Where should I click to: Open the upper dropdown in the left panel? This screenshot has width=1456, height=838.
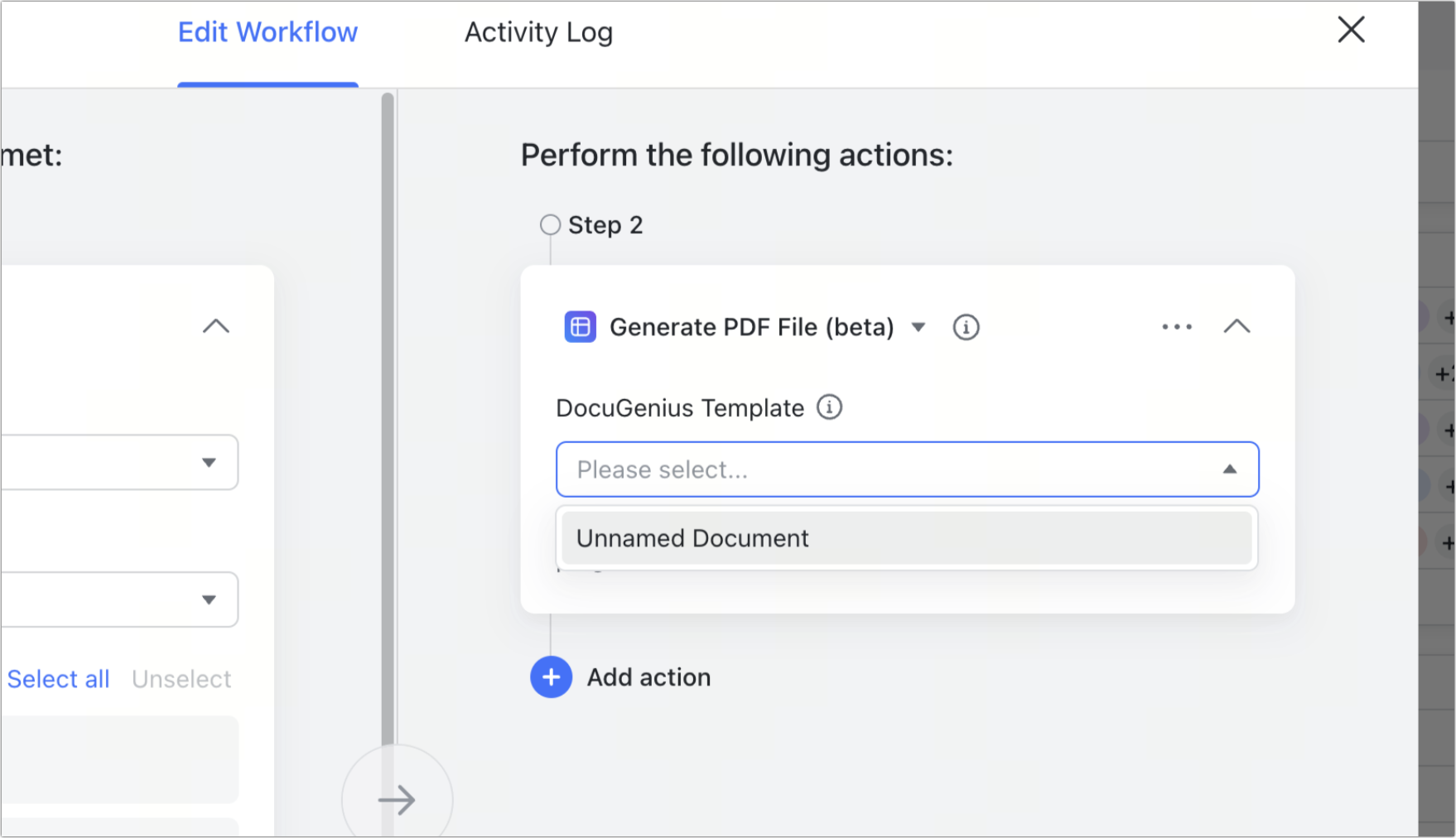tap(210, 462)
